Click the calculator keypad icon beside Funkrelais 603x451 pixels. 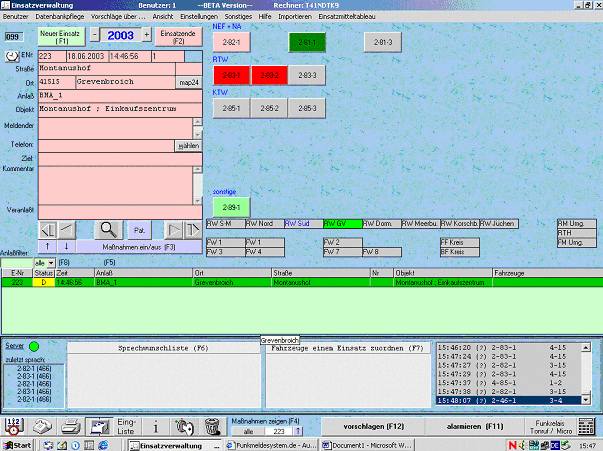point(588,425)
